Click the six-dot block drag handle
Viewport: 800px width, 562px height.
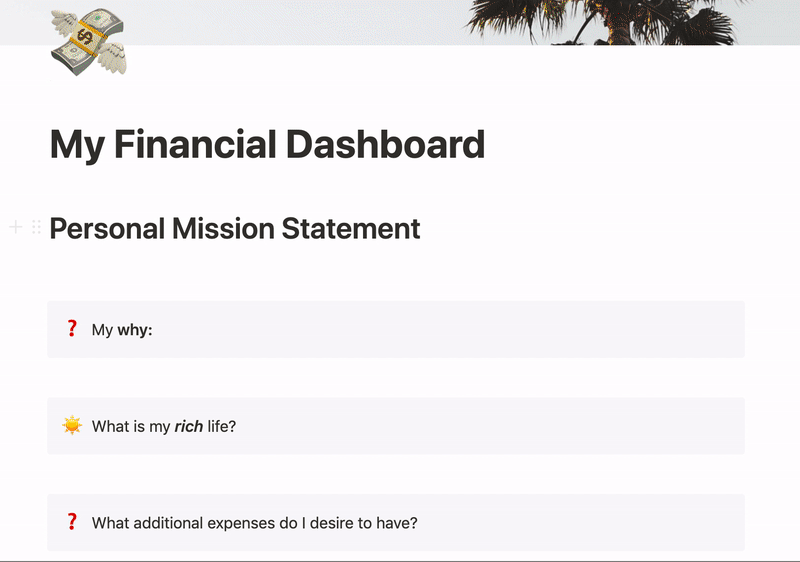(x=36, y=227)
